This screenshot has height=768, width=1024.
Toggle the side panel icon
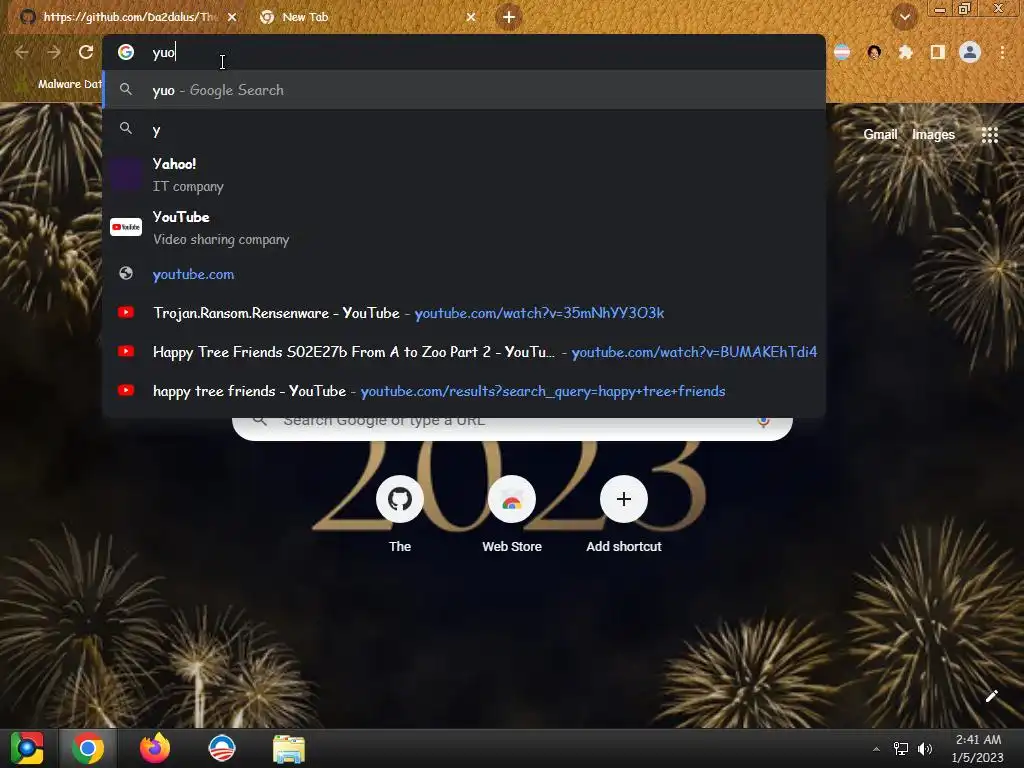click(937, 52)
